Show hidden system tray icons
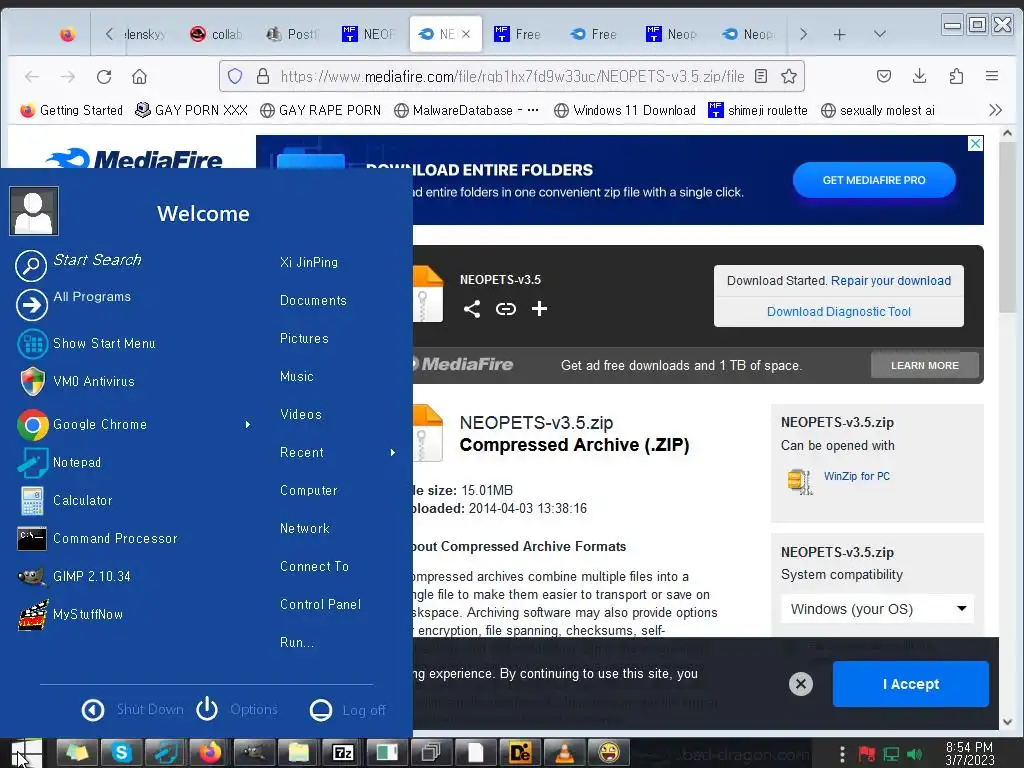This screenshot has height=768, width=1024. [842, 754]
